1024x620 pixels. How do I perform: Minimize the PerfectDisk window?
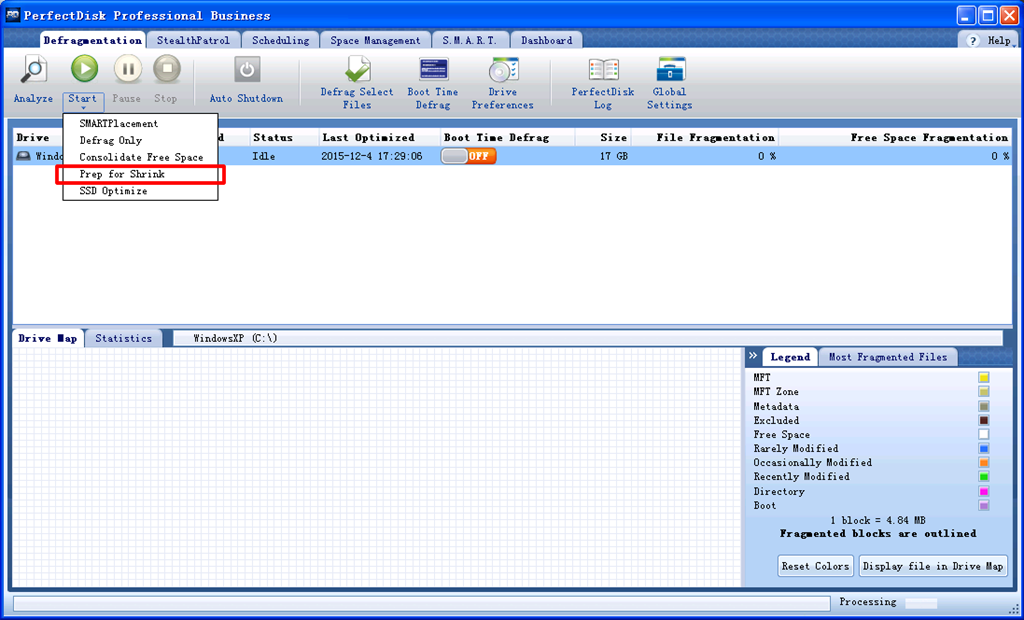click(x=967, y=15)
